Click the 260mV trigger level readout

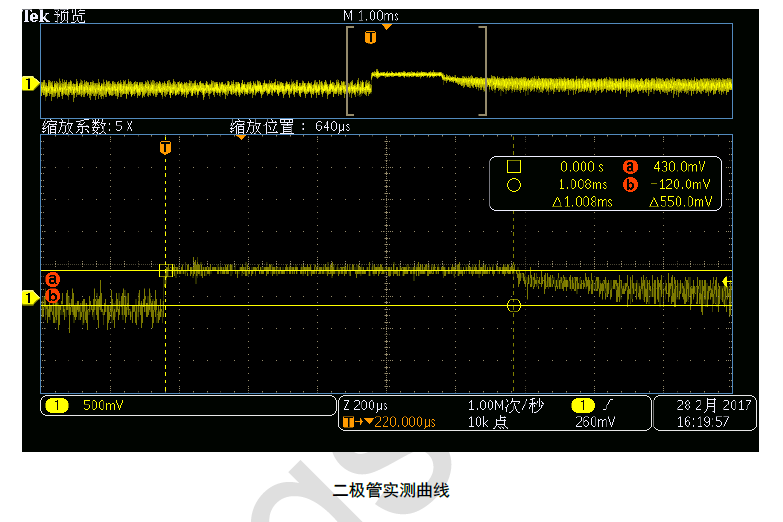tap(594, 422)
